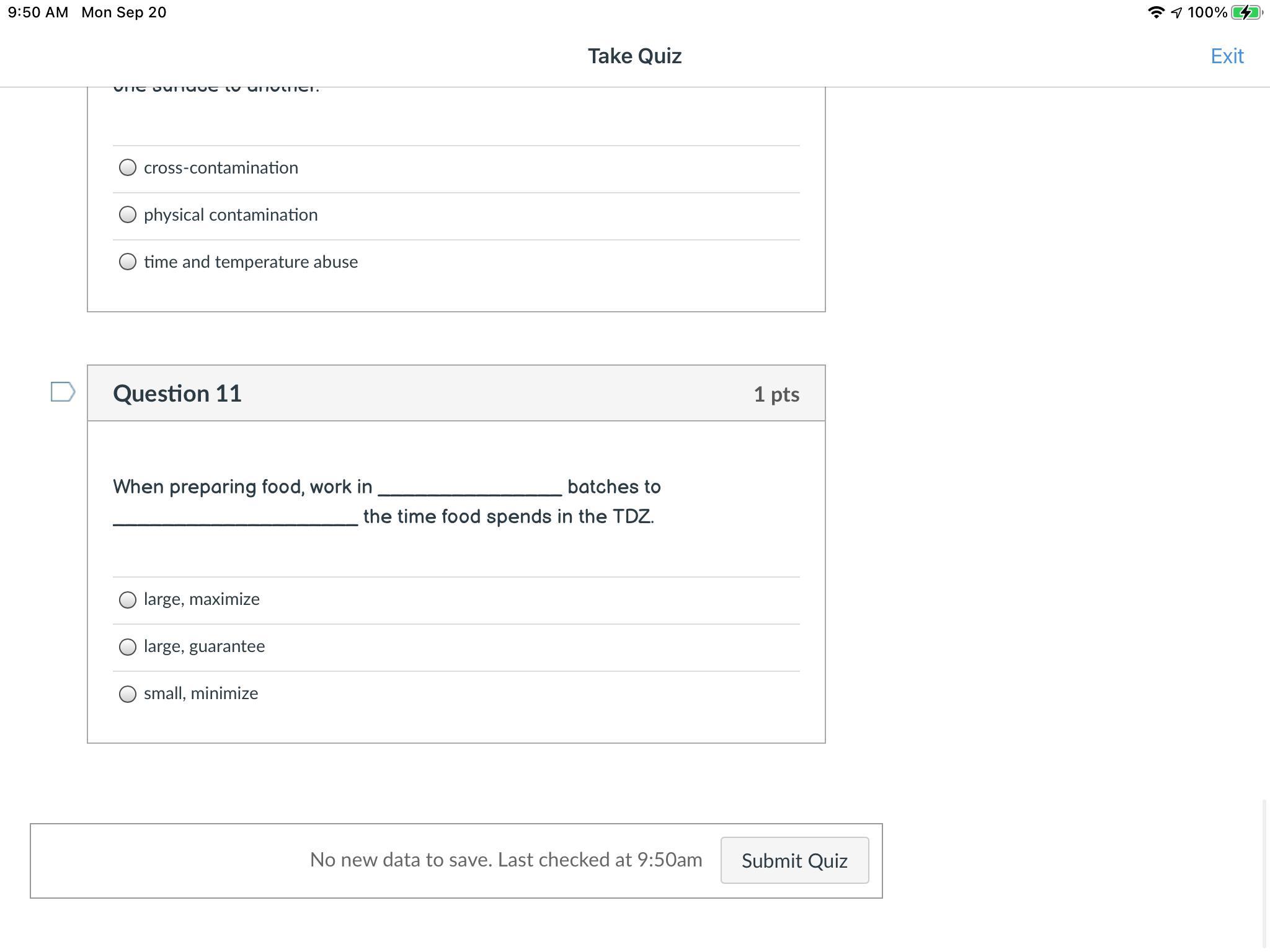Flag Question 11 for review
1270x952 pixels.
pyautogui.click(x=63, y=392)
